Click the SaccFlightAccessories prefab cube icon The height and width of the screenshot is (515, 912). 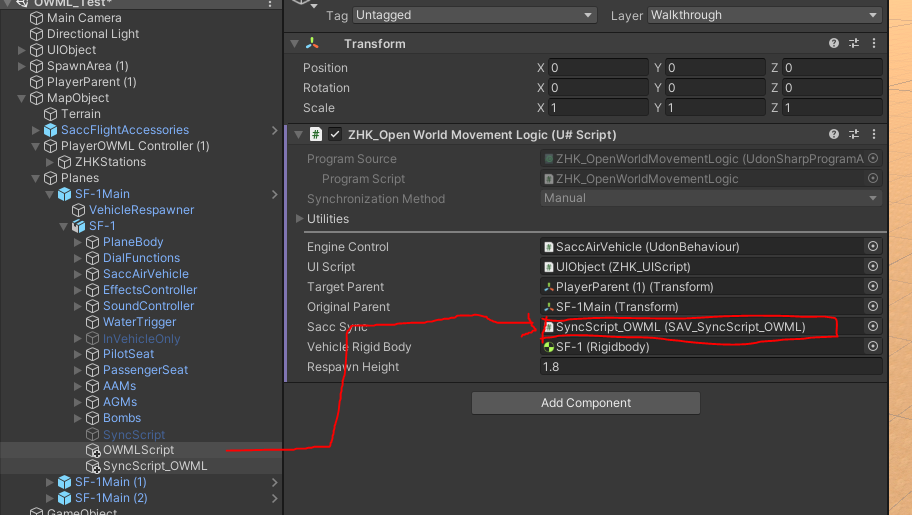[x=51, y=130]
